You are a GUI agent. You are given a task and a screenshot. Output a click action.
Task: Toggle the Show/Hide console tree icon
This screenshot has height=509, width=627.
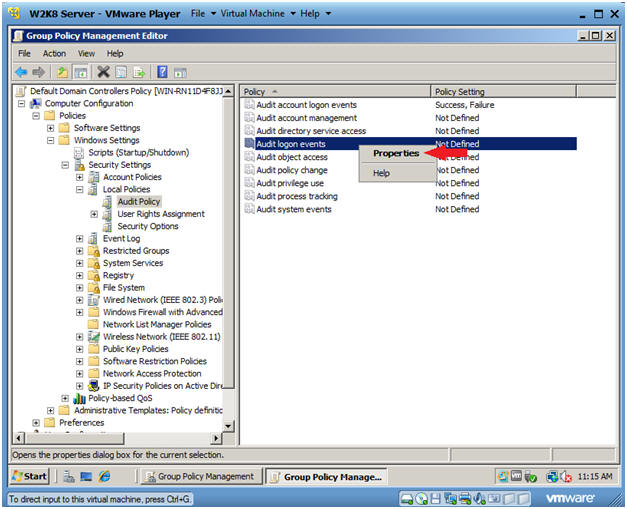(x=80, y=72)
